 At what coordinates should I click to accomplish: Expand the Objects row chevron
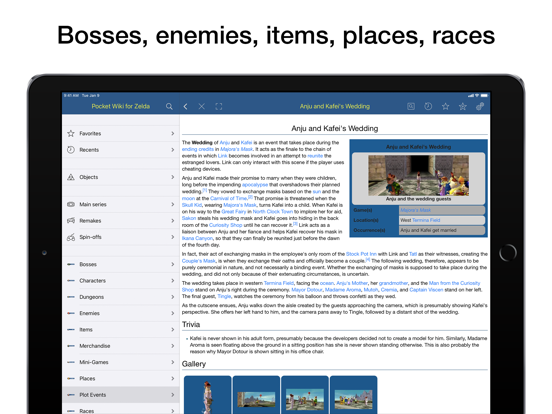(x=172, y=177)
